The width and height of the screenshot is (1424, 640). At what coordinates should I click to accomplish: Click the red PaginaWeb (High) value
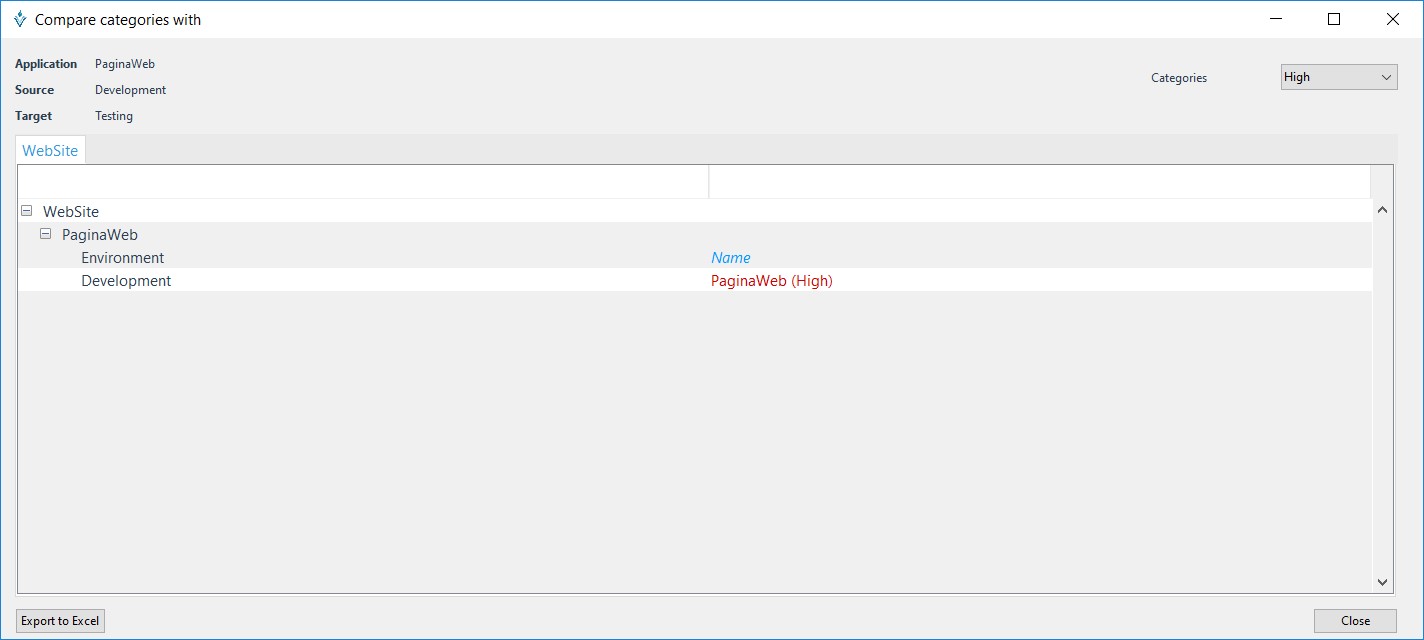[x=771, y=281]
